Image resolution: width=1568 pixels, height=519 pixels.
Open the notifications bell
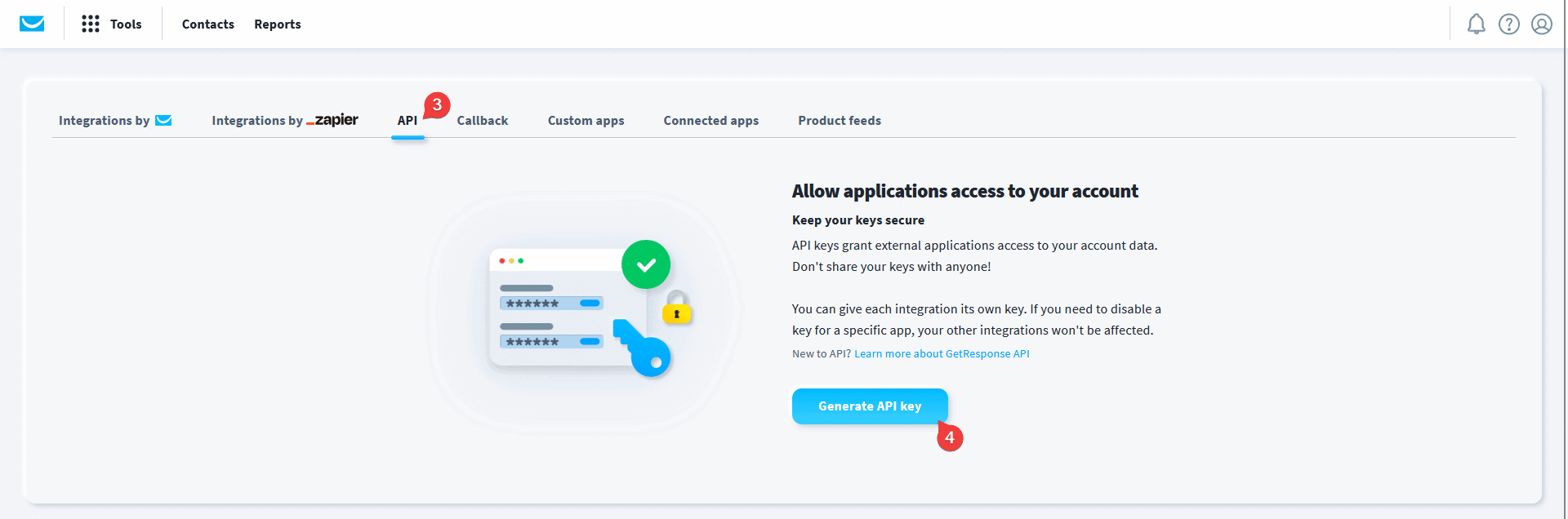pos(1477,24)
